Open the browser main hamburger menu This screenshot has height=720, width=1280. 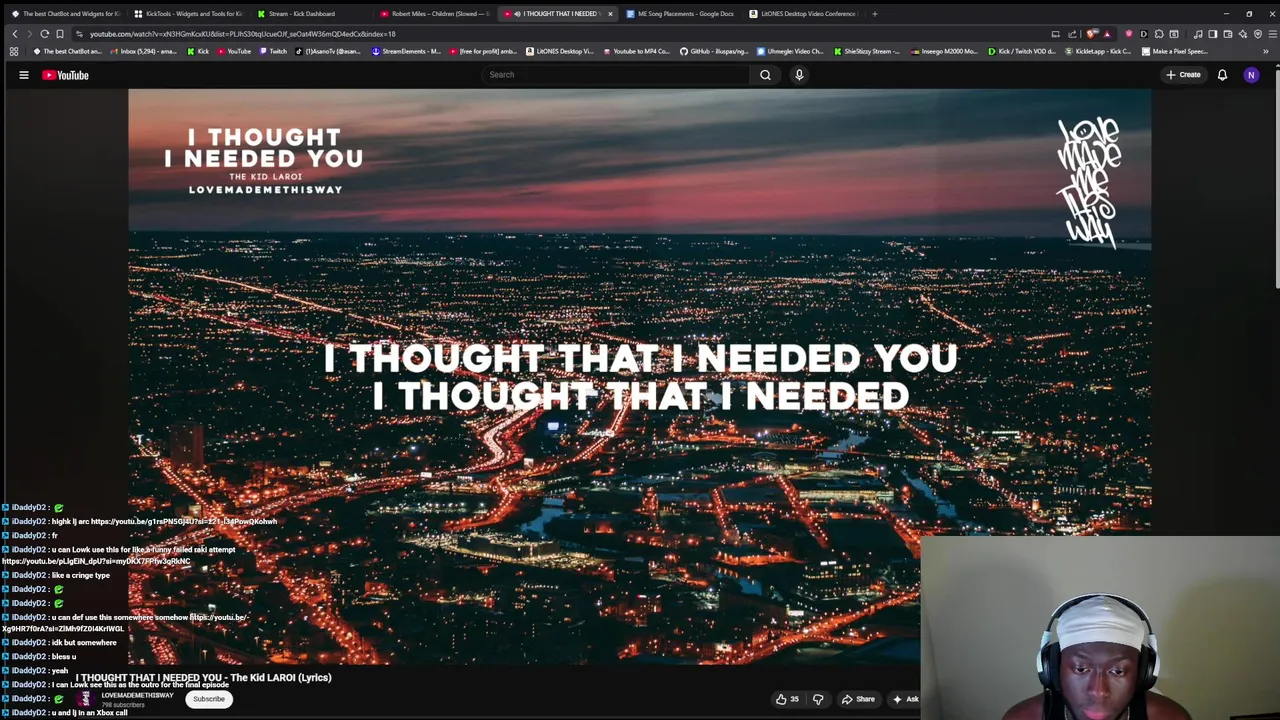(x=1271, y=34)
